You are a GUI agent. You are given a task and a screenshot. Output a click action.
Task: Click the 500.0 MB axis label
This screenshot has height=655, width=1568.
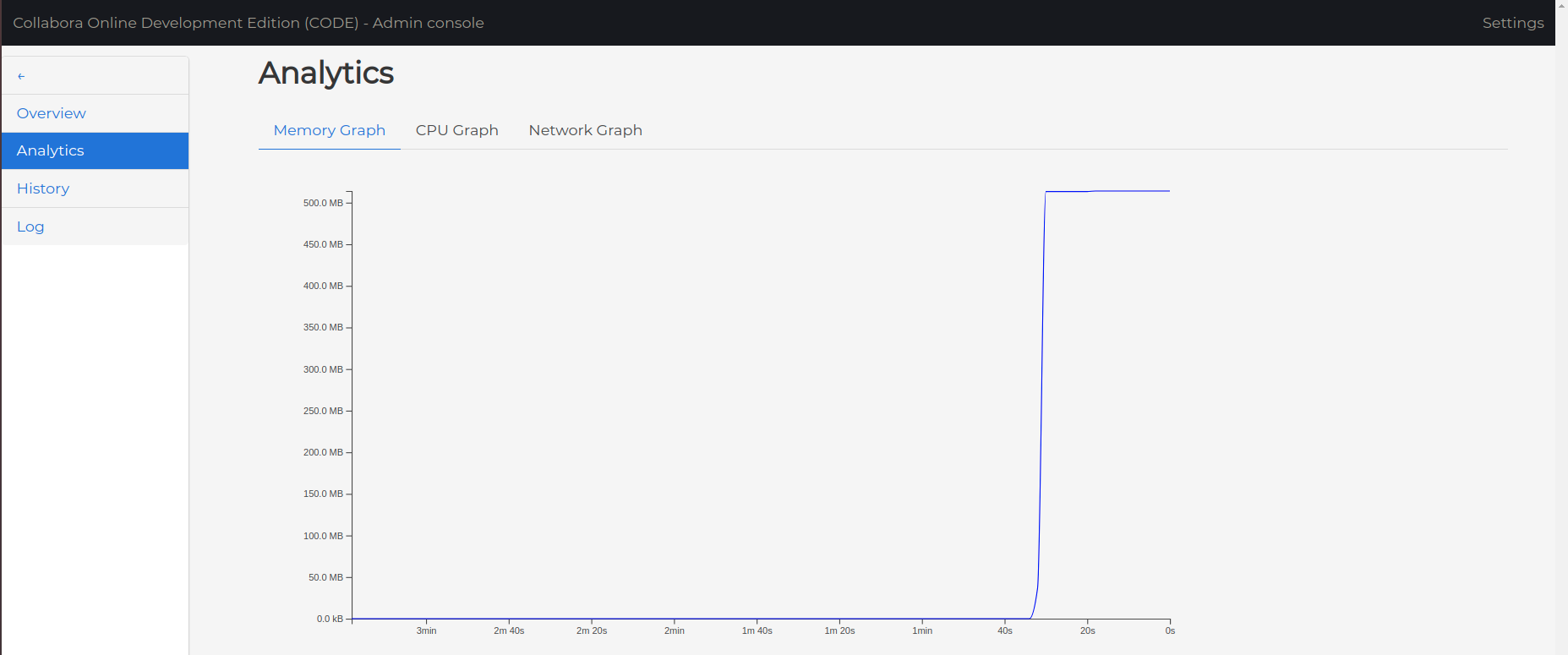pos(323,203)
